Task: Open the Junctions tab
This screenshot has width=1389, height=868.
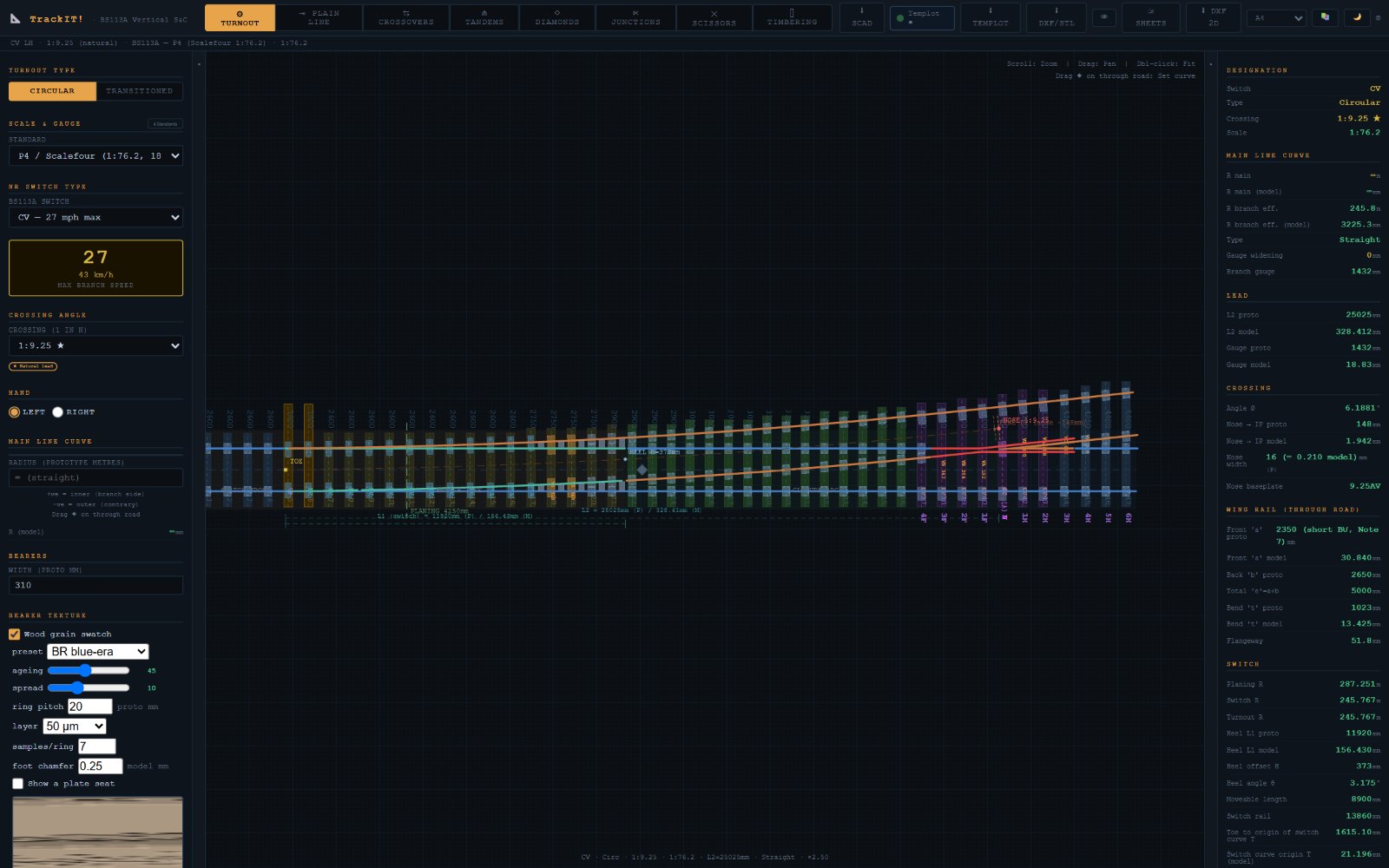Action: [635, 17]
